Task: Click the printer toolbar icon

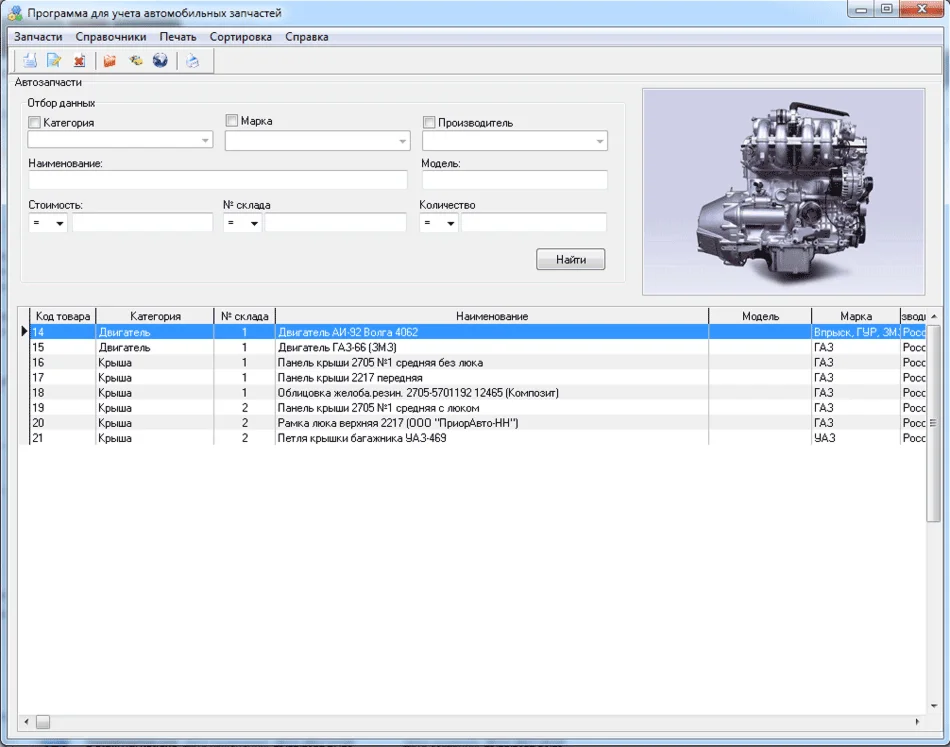Action: 193,61
